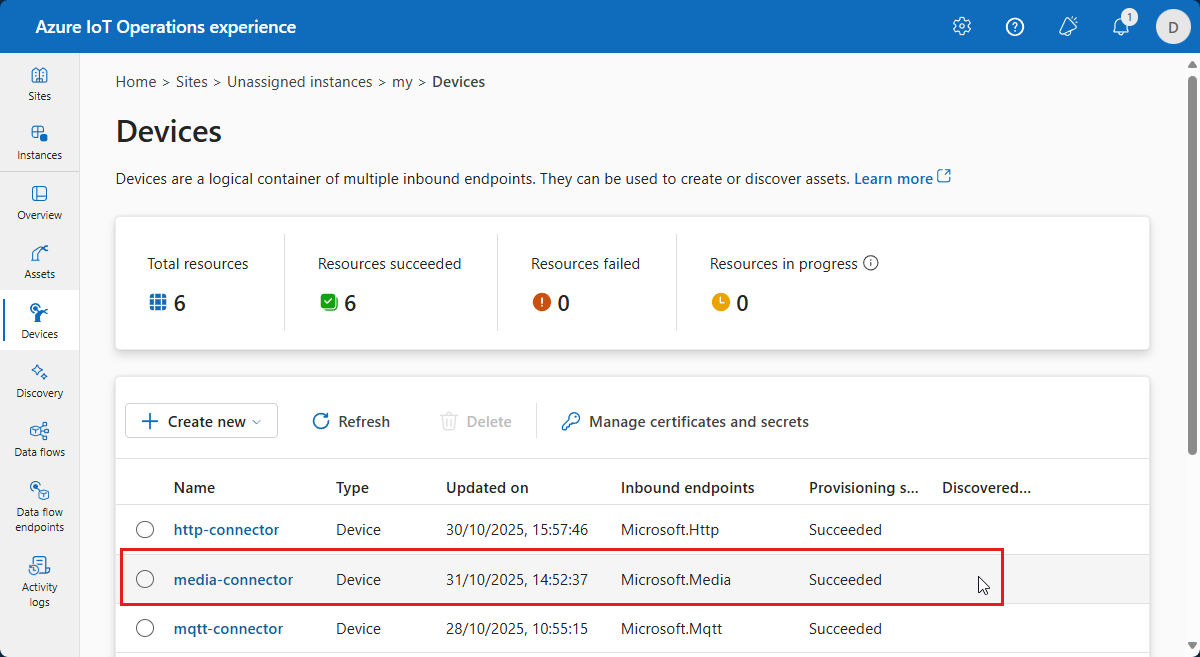Open the Learn more link

tap(902, 178)
